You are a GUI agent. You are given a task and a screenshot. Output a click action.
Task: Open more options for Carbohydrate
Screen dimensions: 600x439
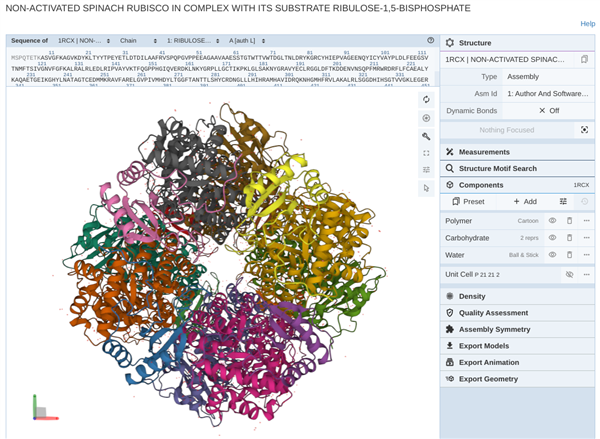pos(586,238)
